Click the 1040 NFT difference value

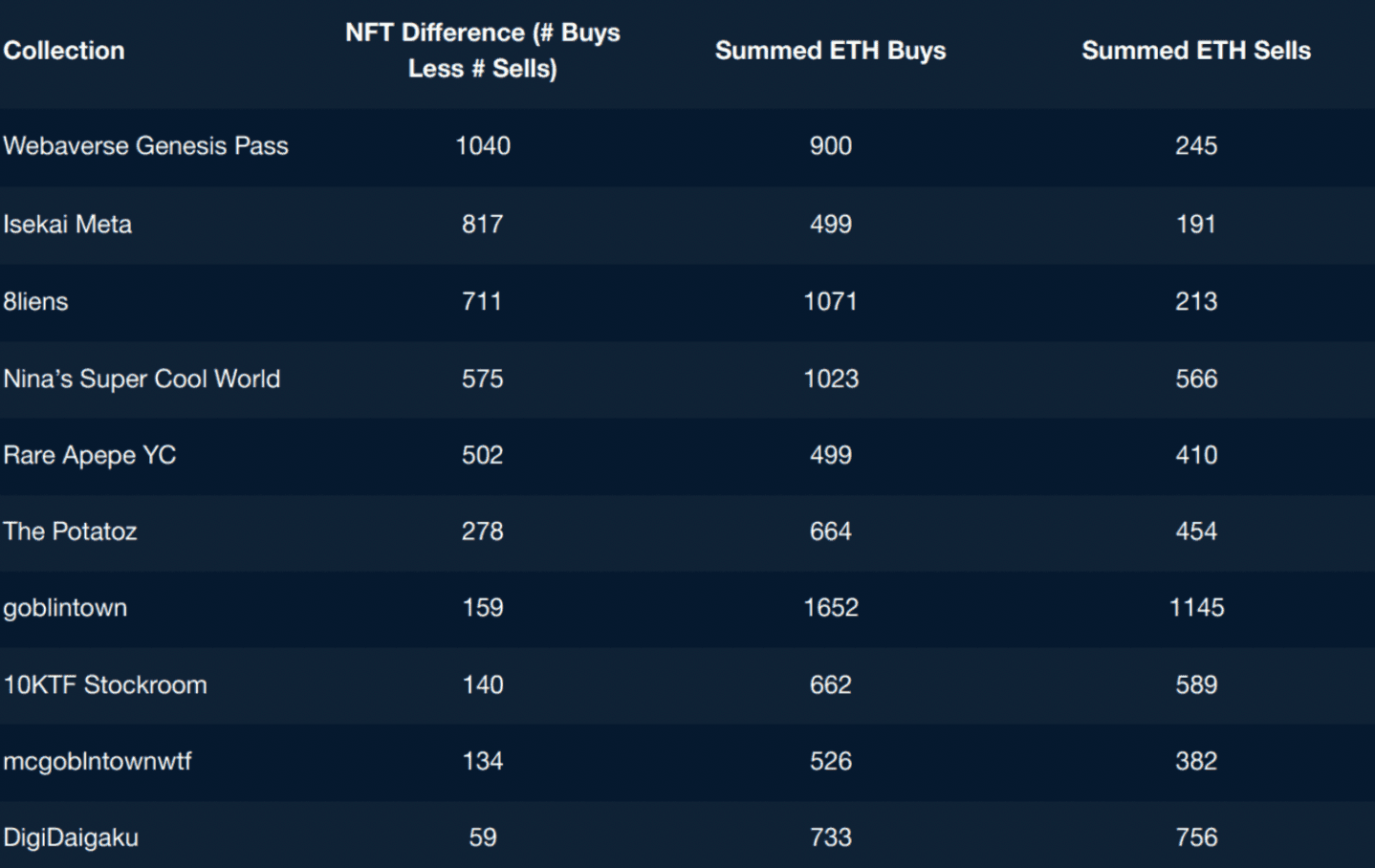pos(483,146)
